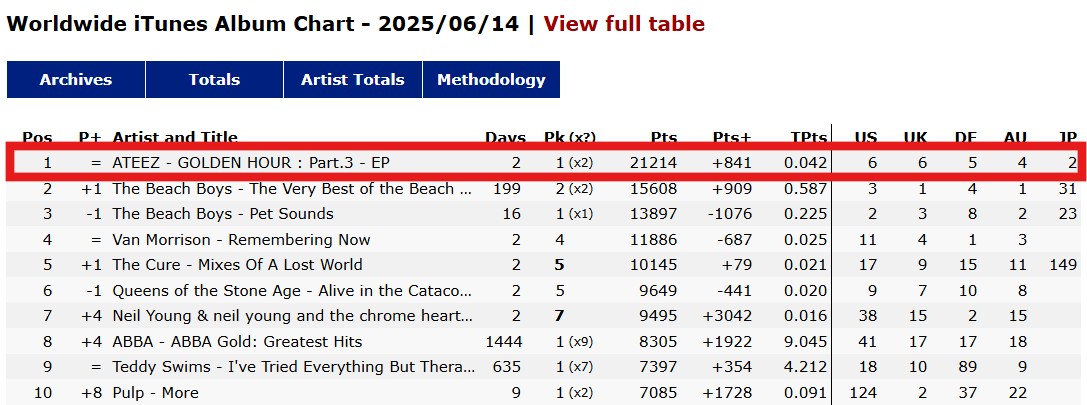
Task: Select Van Morrison Remembering Now entry
Action: pyautogui.click(x=241, y=240)
